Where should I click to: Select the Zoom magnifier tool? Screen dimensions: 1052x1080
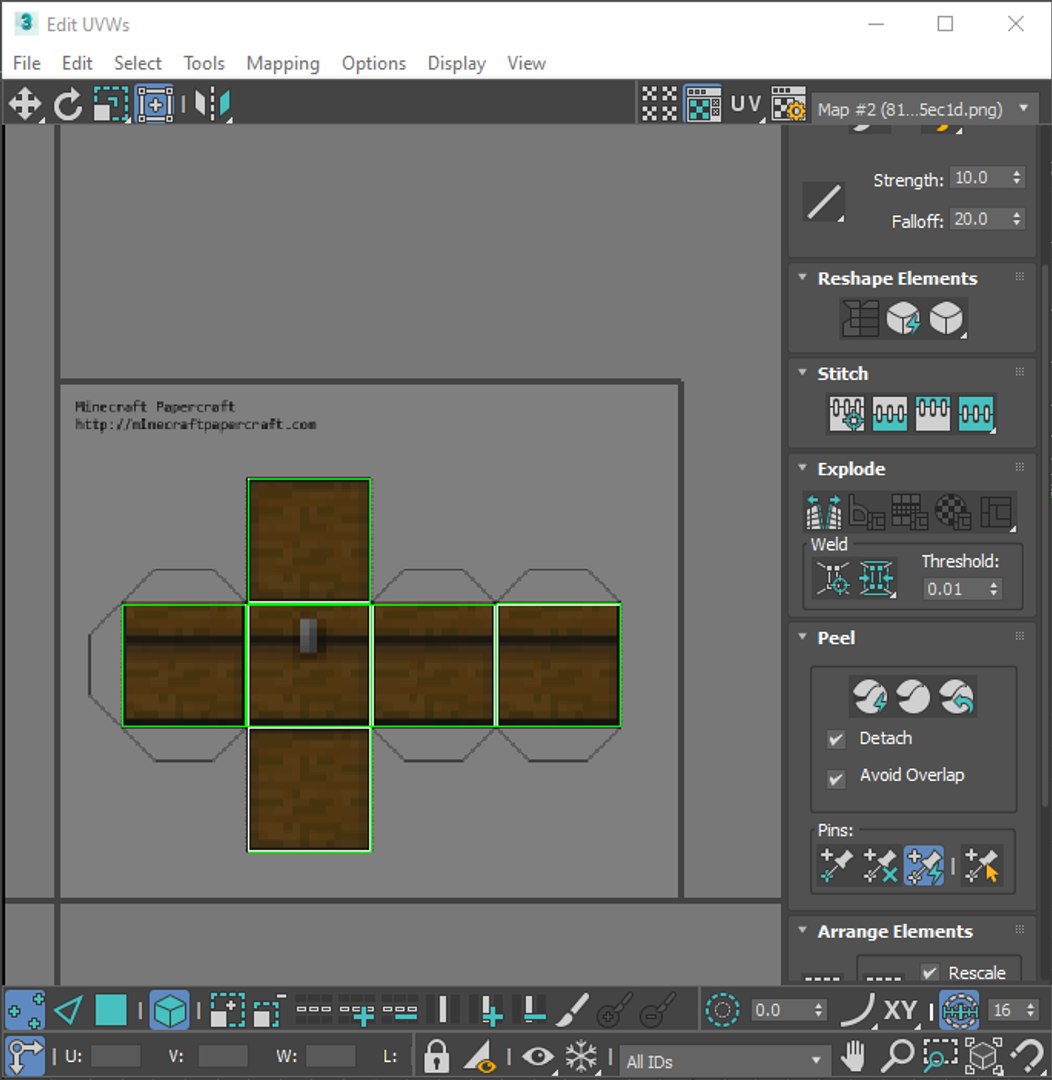[898, 1055]
